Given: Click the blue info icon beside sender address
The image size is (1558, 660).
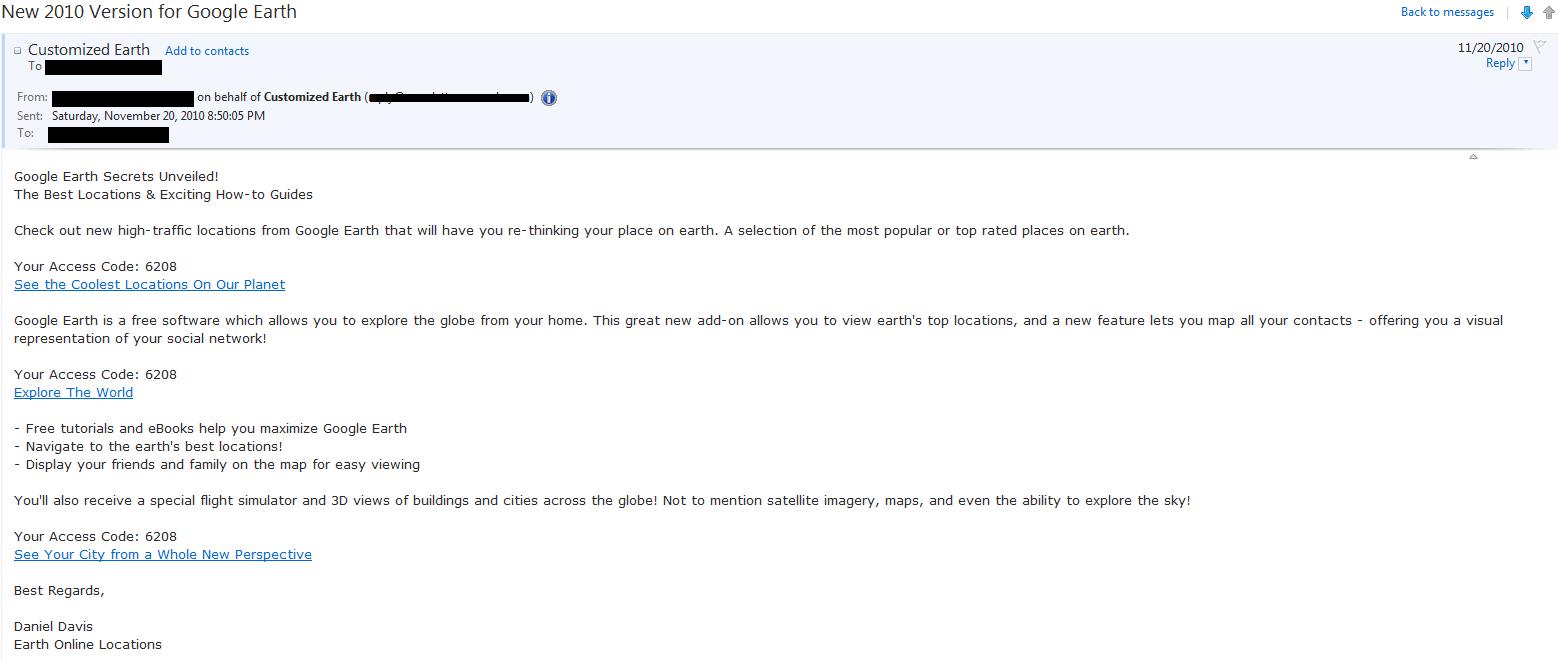Looking at the screenshot, I should coord(549,98).
